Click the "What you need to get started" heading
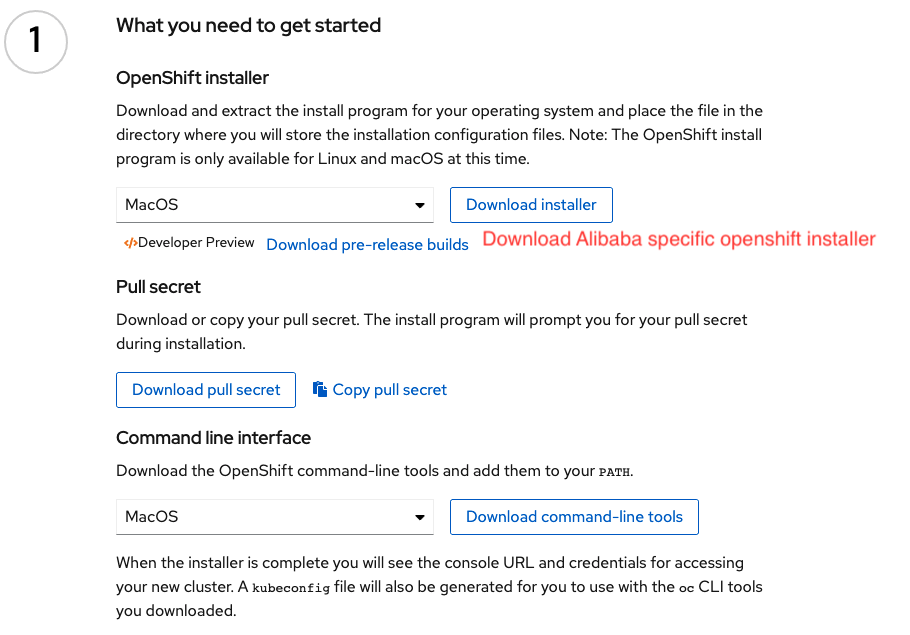 point(248,25)
